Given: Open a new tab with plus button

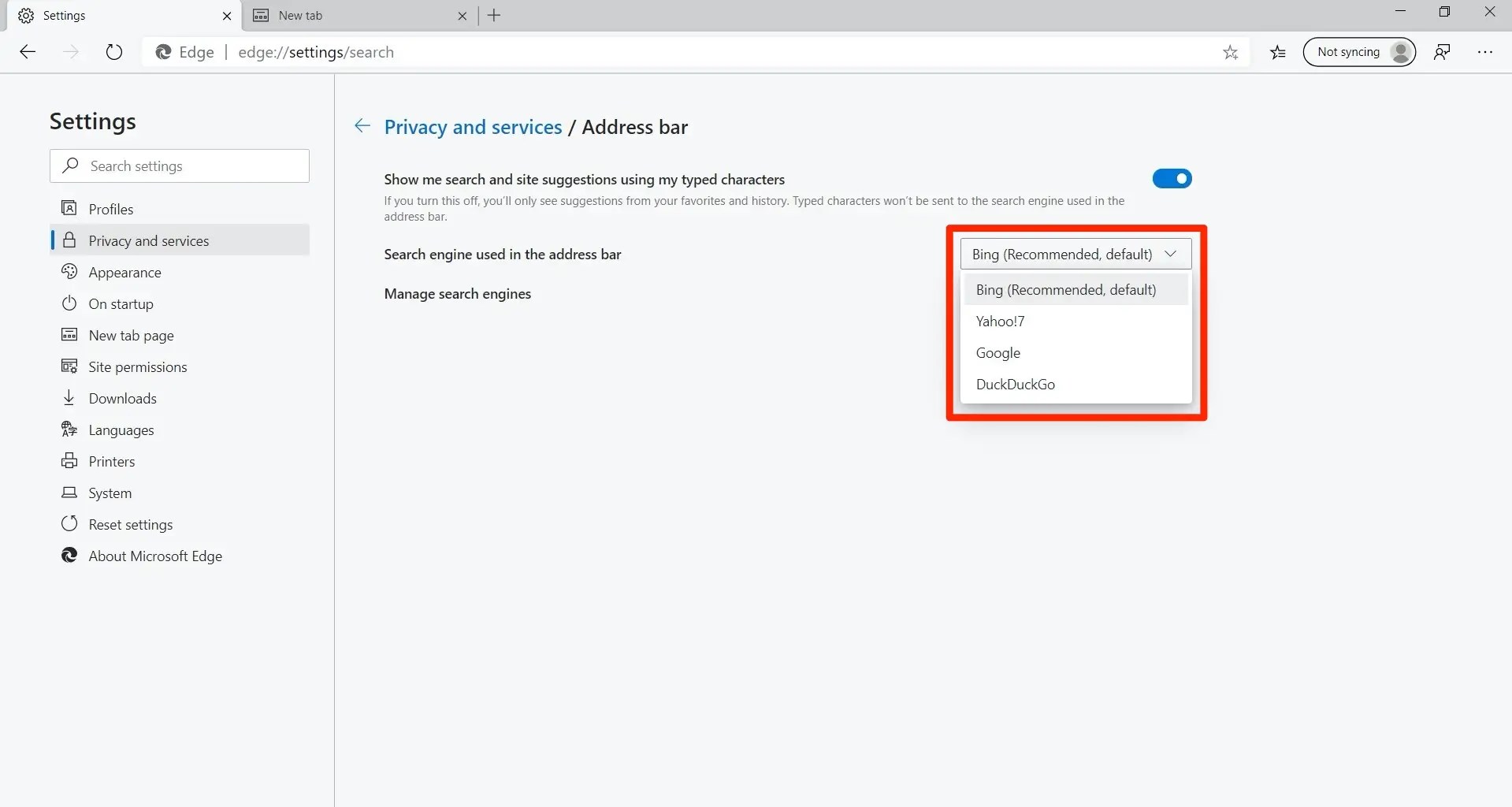Looking at the screenshot, I should pos(494,15).
